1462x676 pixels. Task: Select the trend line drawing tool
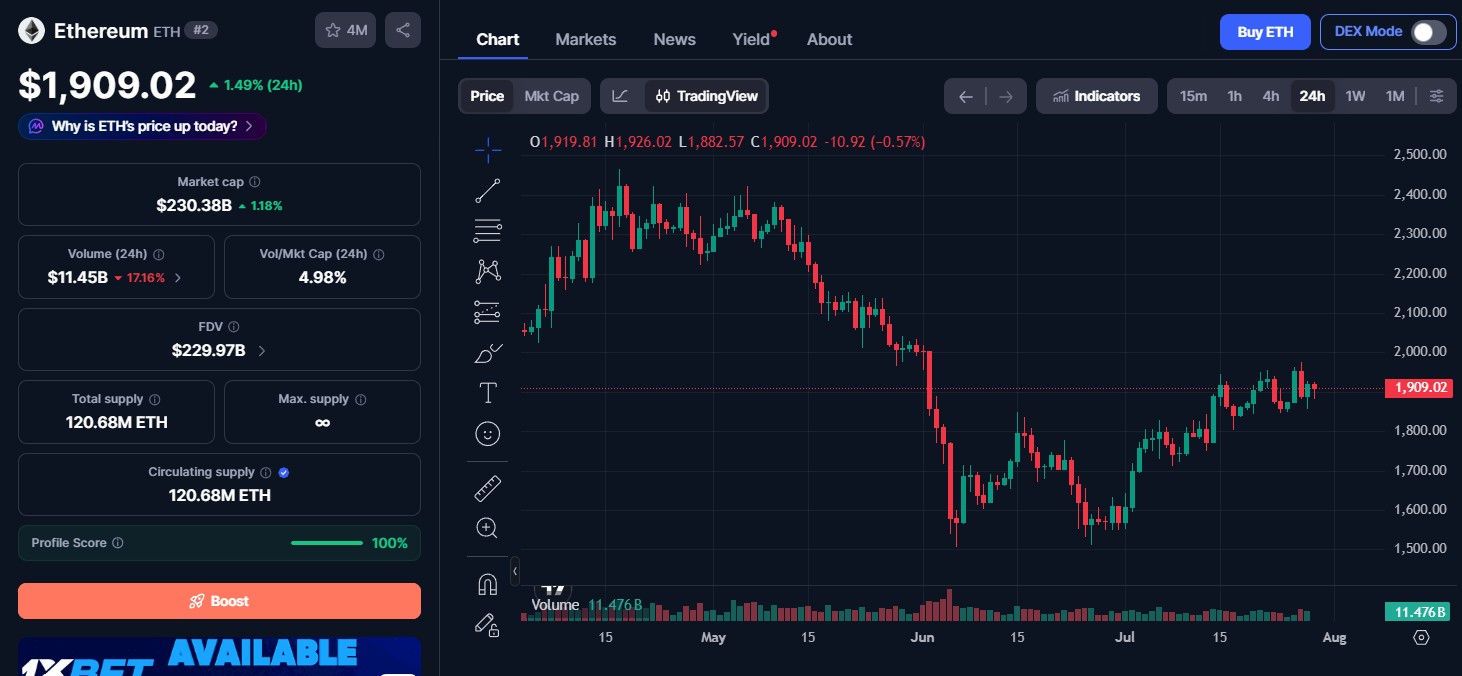[488, 191]
